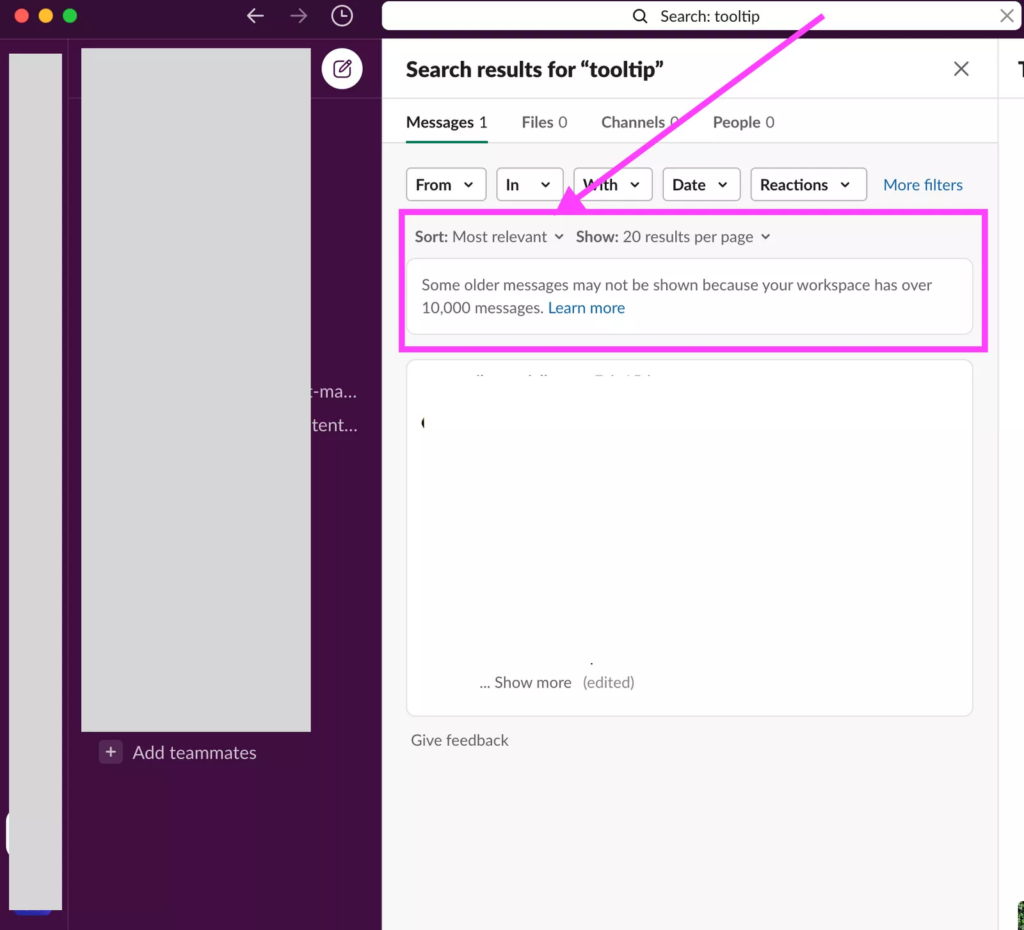Click Add teammates in sidebar

point(194,752)
